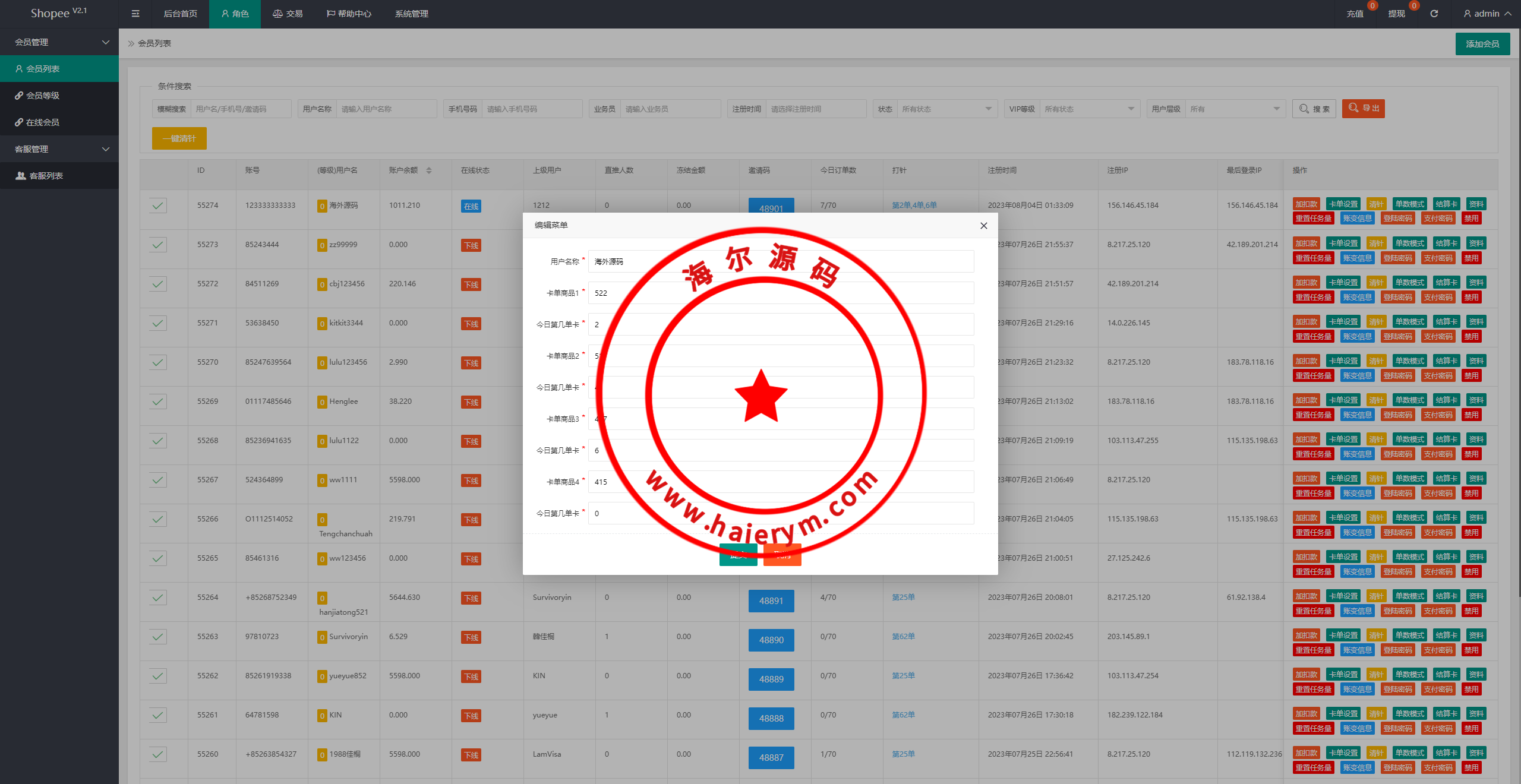Click the sidebar collapse hamburger icon

pyautogui.click(x=135, y=14)
